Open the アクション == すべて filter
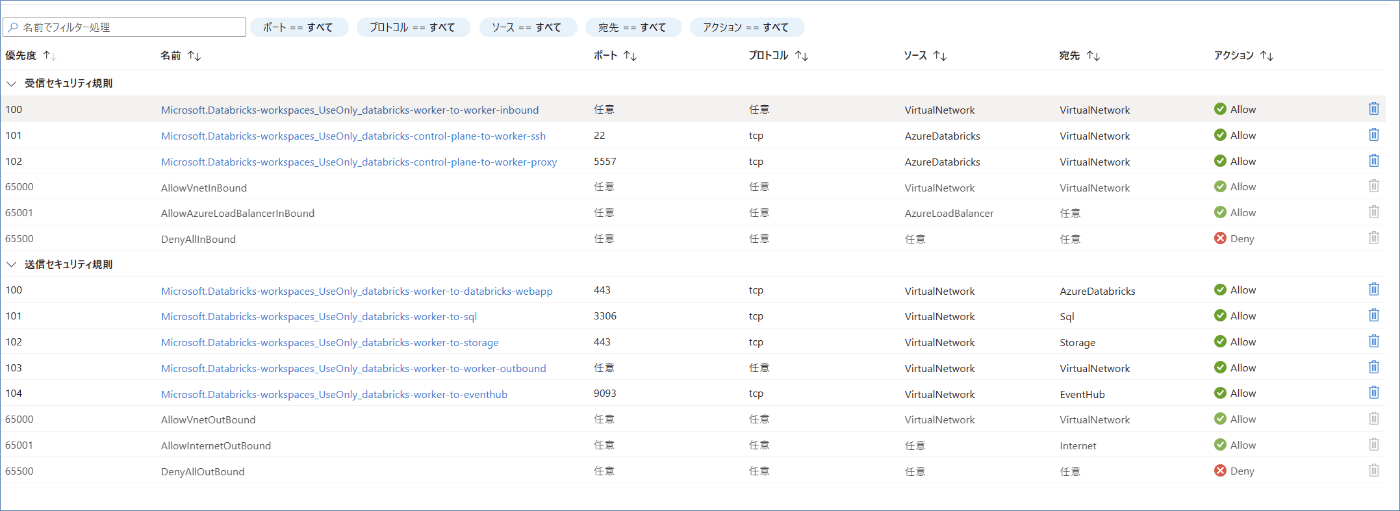This screenshot has height=511, width=1400. tap(746, 27)
